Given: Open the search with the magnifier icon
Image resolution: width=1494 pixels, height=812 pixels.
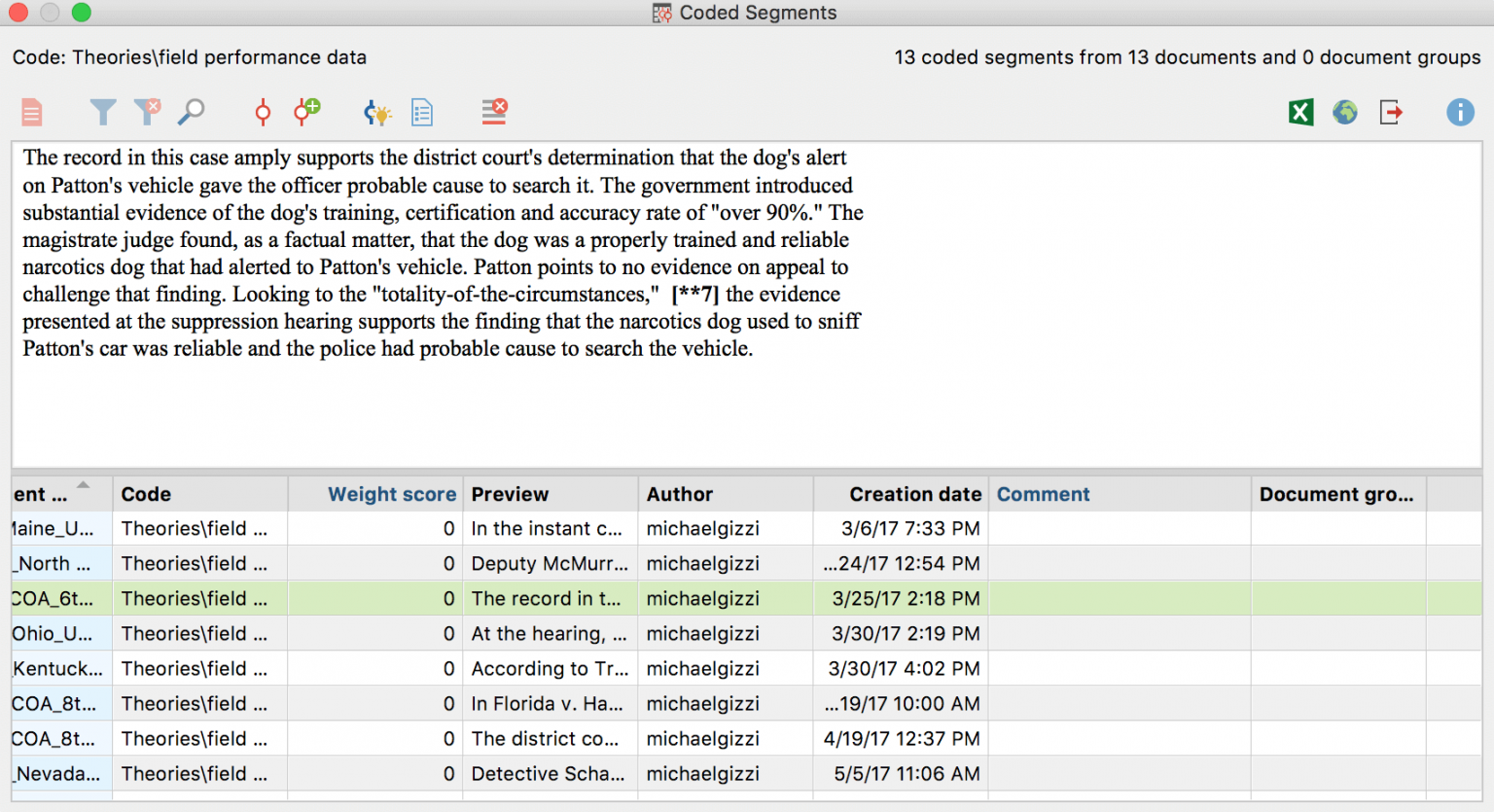Looking at the screenshot, I should 192,112.
